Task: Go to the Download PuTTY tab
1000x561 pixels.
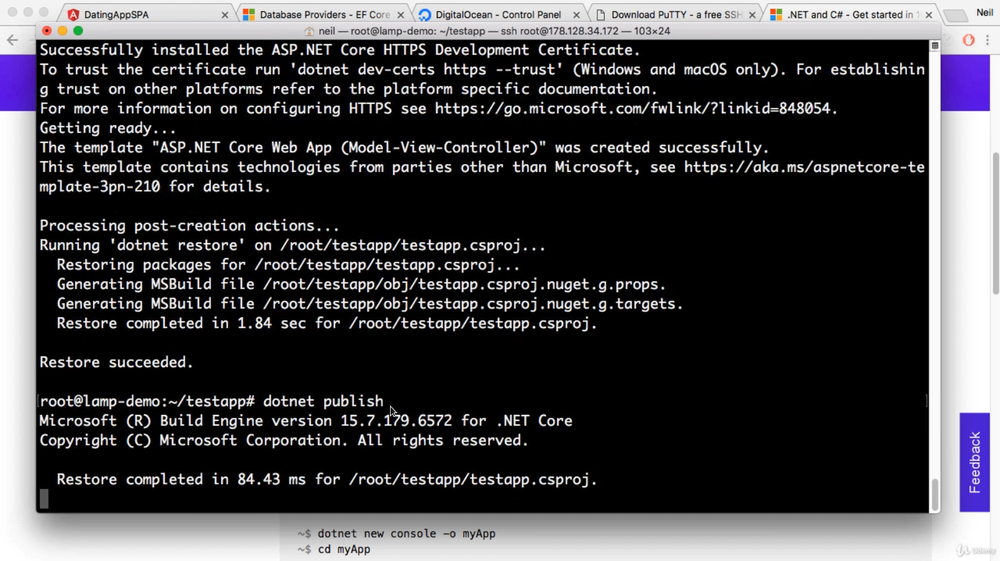Action: [x=670, y=15]
